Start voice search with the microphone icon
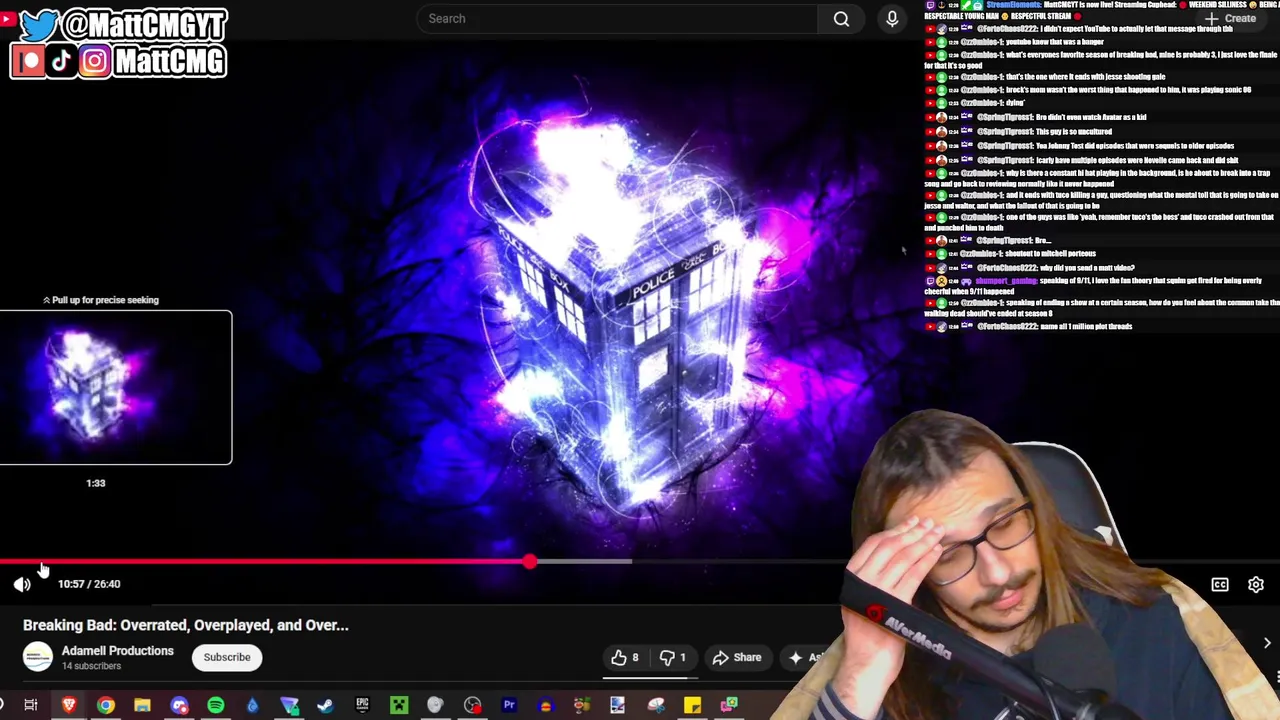Screen dimensions: 1280x720 (892, 18)
